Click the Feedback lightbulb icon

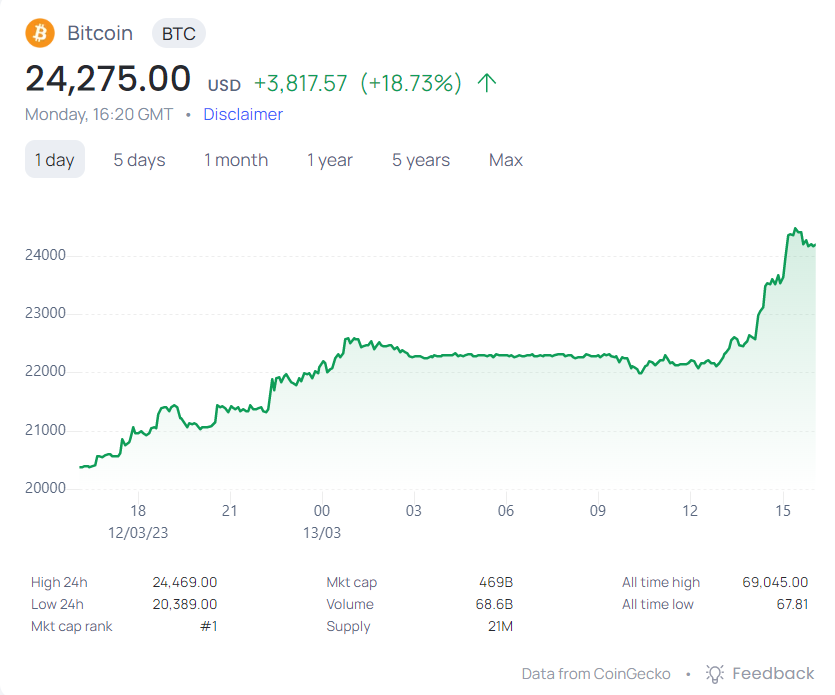tap(715, 674)
